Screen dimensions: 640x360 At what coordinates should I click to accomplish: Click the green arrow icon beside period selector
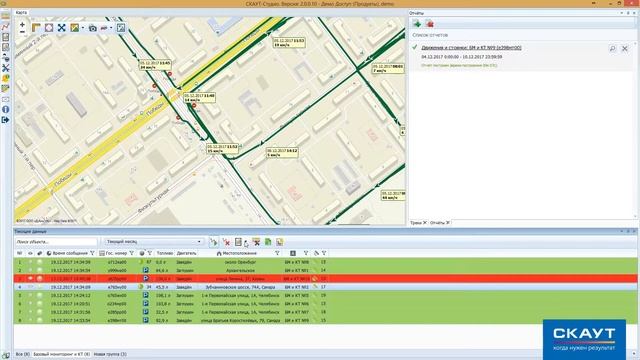point(213,242)
